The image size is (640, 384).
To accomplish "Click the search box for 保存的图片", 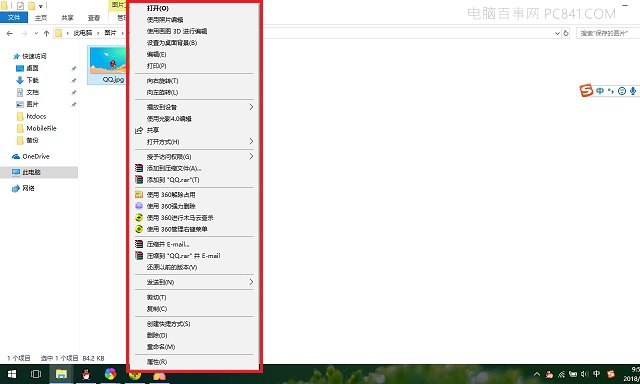I will 607,33.
